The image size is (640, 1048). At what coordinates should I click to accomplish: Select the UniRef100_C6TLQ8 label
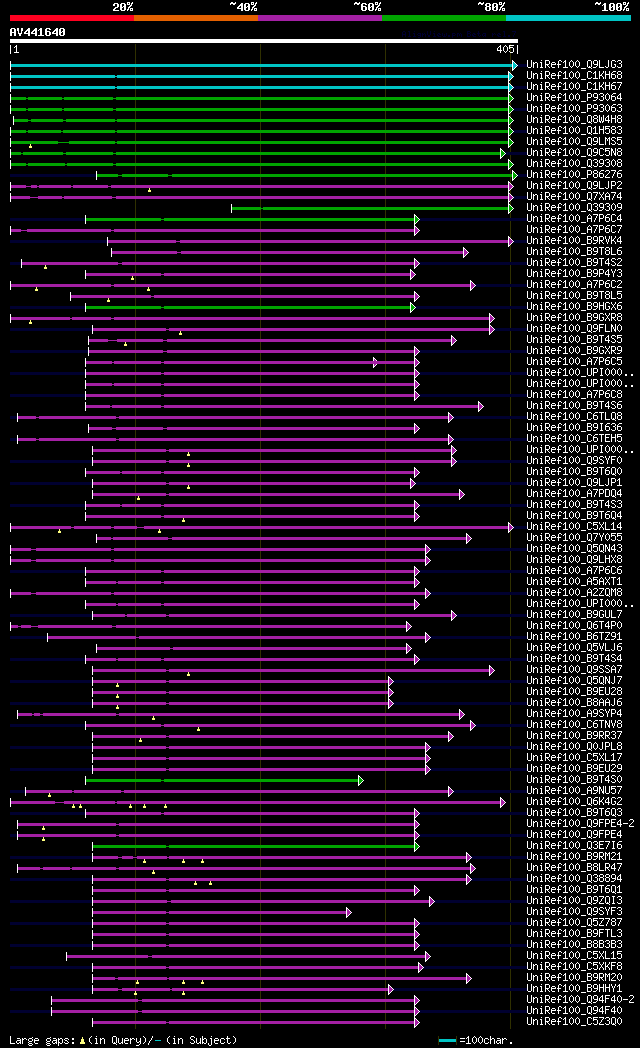pos(574,417)
